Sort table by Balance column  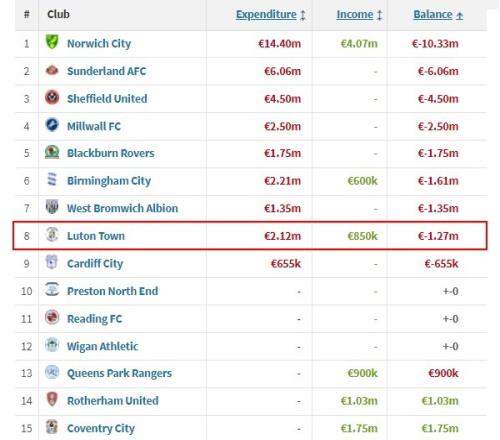click(433, 15)
